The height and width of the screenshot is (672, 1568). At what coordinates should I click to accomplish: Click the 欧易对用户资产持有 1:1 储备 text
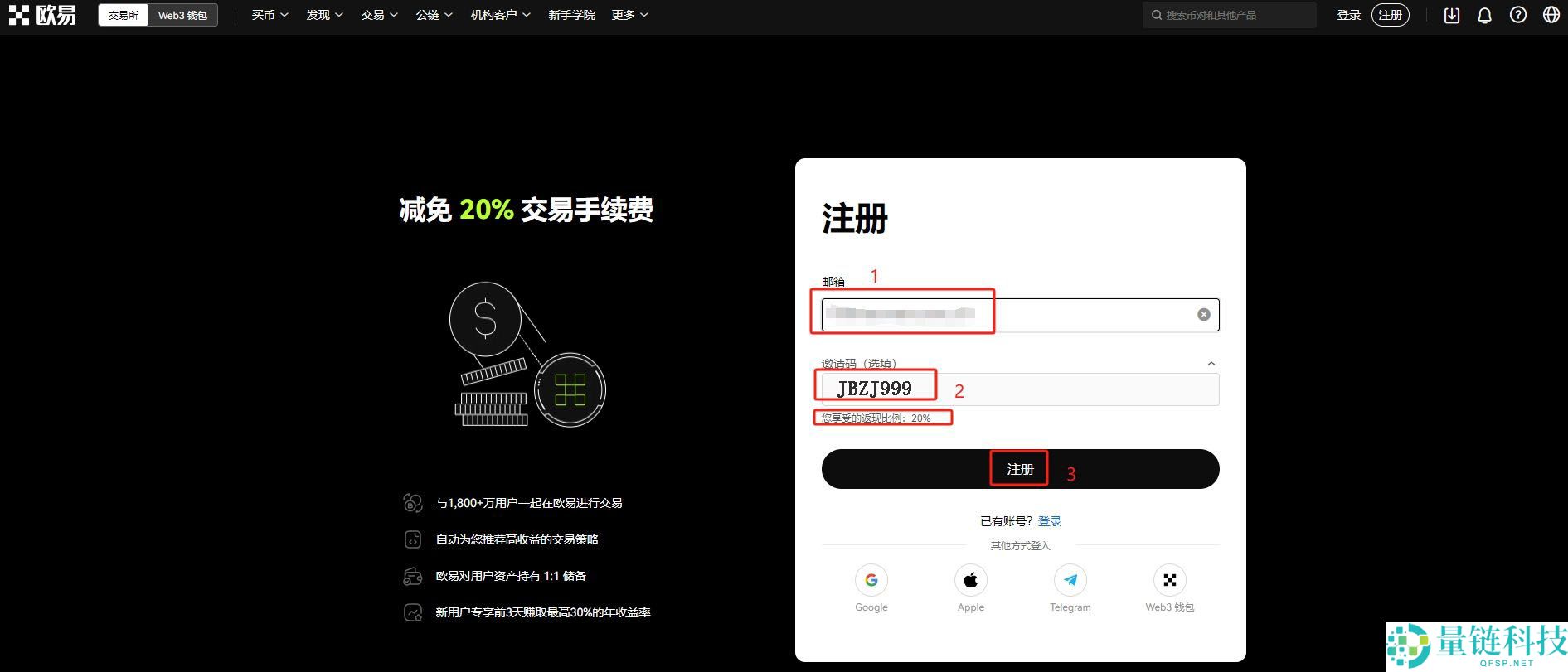(x=511, y=576)
